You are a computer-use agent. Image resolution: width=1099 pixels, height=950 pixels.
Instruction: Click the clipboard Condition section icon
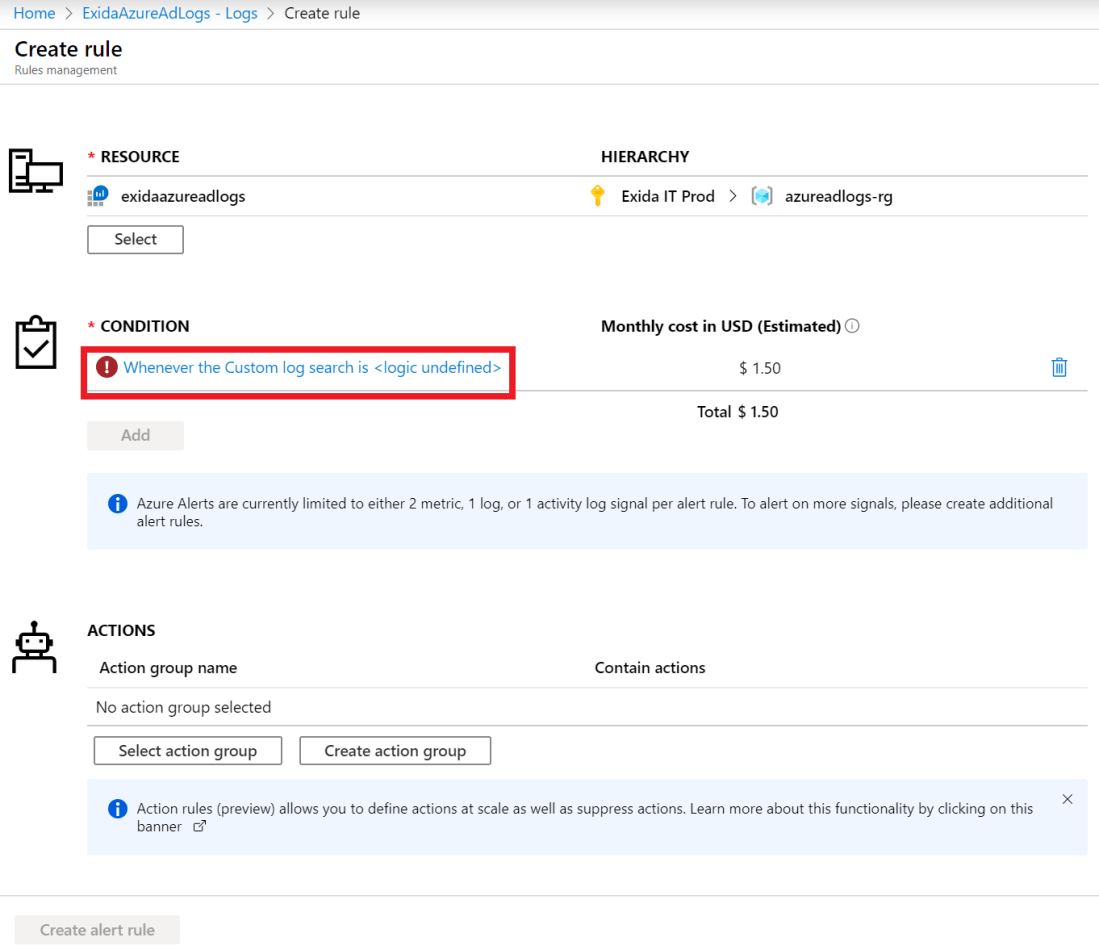pos(36,343)
